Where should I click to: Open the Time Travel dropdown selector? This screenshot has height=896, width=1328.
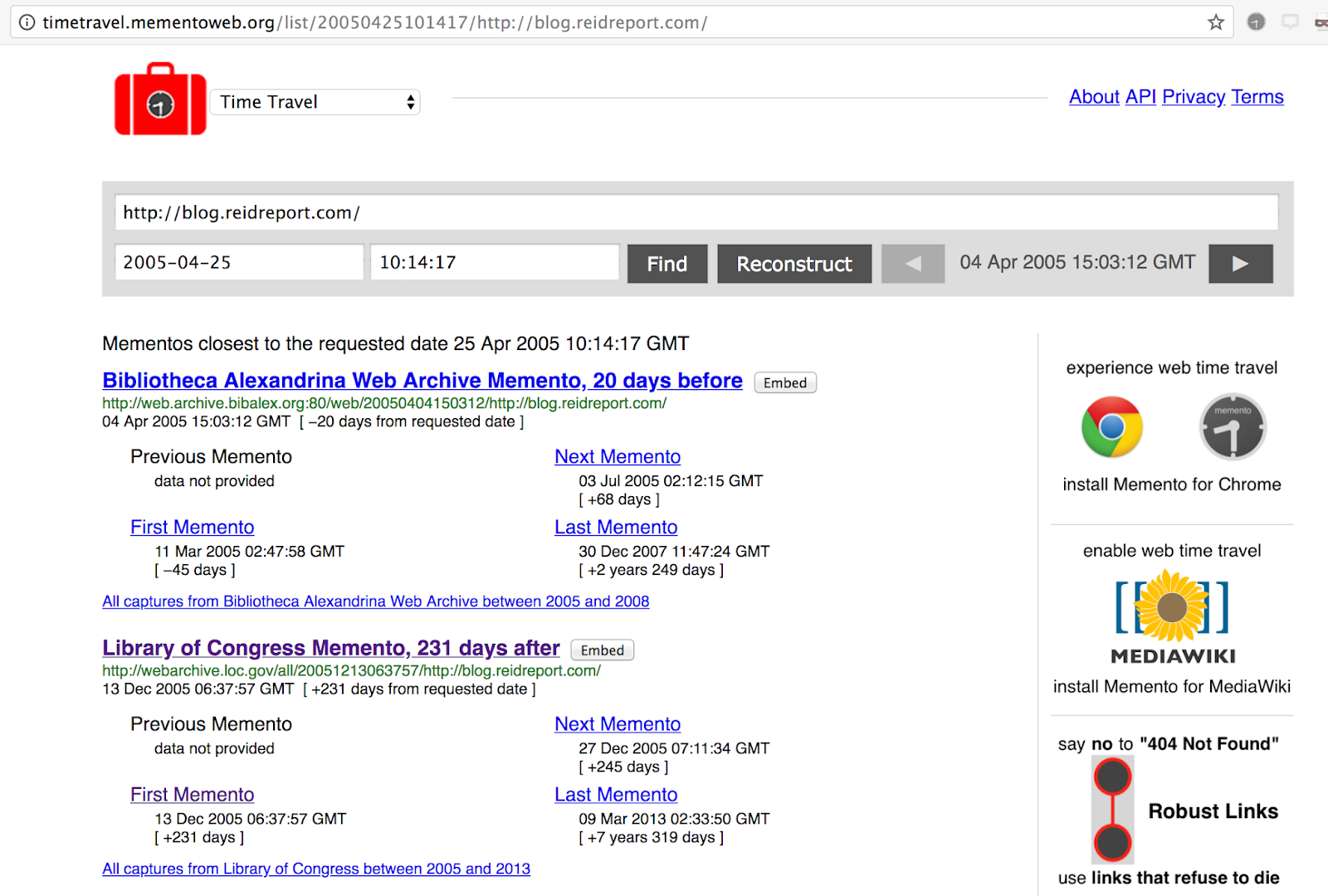(x=315, y=102)
